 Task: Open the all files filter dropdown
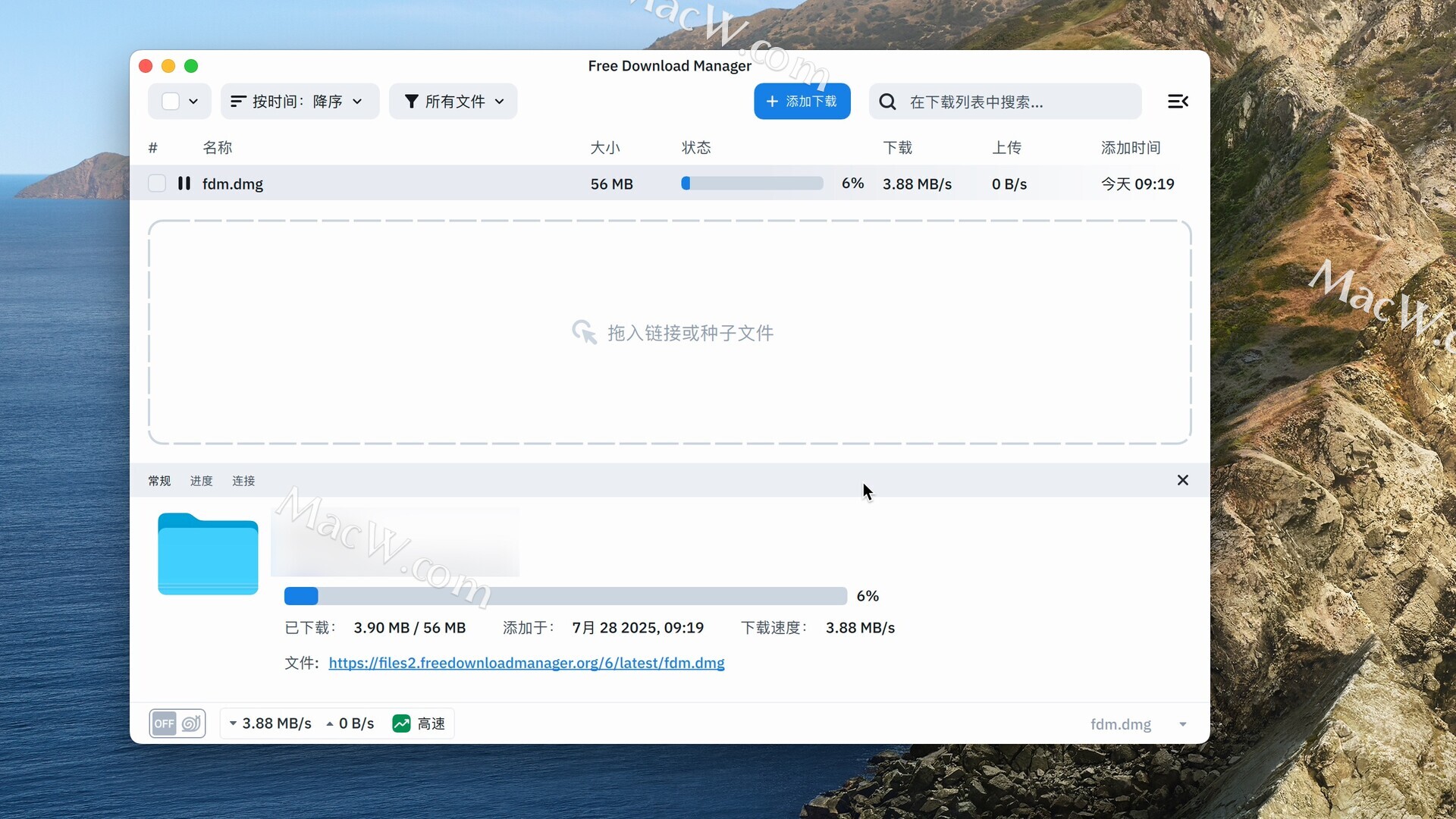click(x=453, y=102)
